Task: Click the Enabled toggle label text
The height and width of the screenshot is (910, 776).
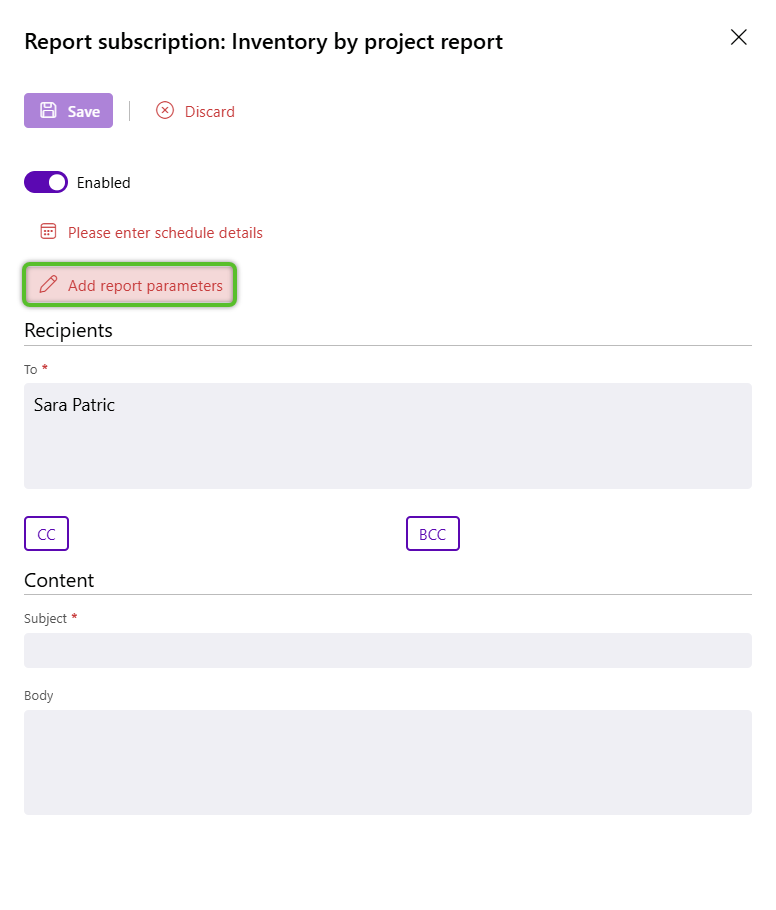Action: pyautogui.click(x=104, y=183)
